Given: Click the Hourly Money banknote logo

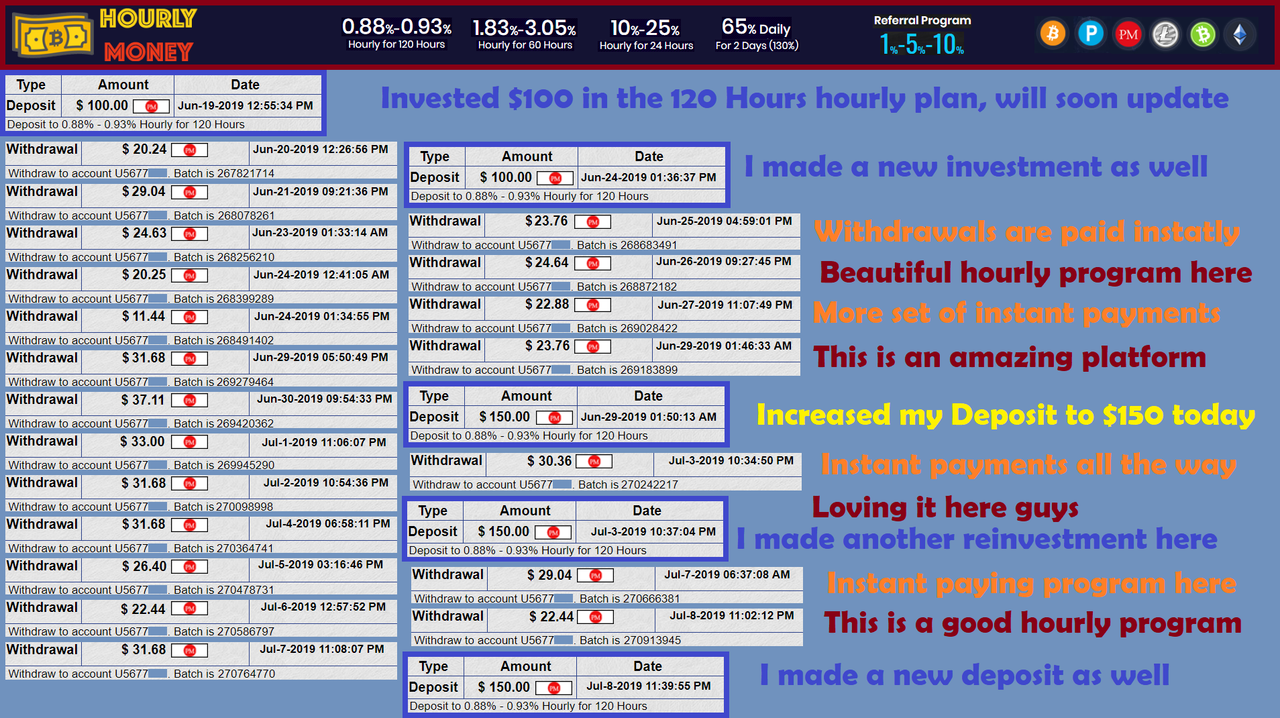Looking at the screenshot, I should point(51,38).
